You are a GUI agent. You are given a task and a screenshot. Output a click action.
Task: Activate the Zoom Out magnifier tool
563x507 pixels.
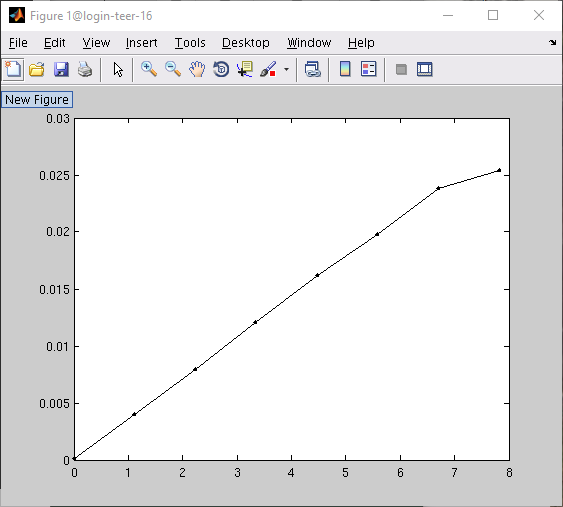click(x=173, y=69)
